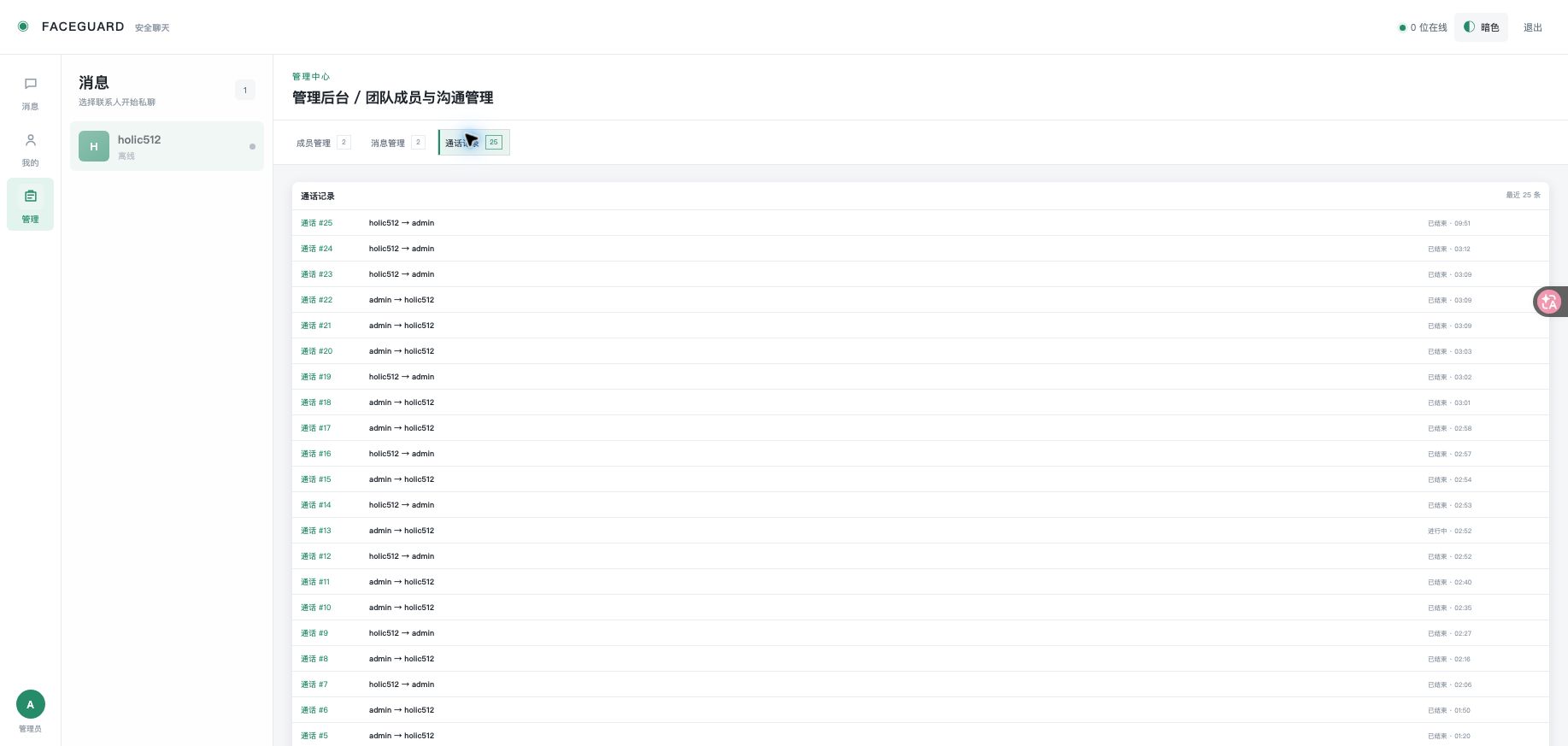The width and height of the screenshot is (1568, 746).
Task: Open call record #11 link
Action: [314, 582]
